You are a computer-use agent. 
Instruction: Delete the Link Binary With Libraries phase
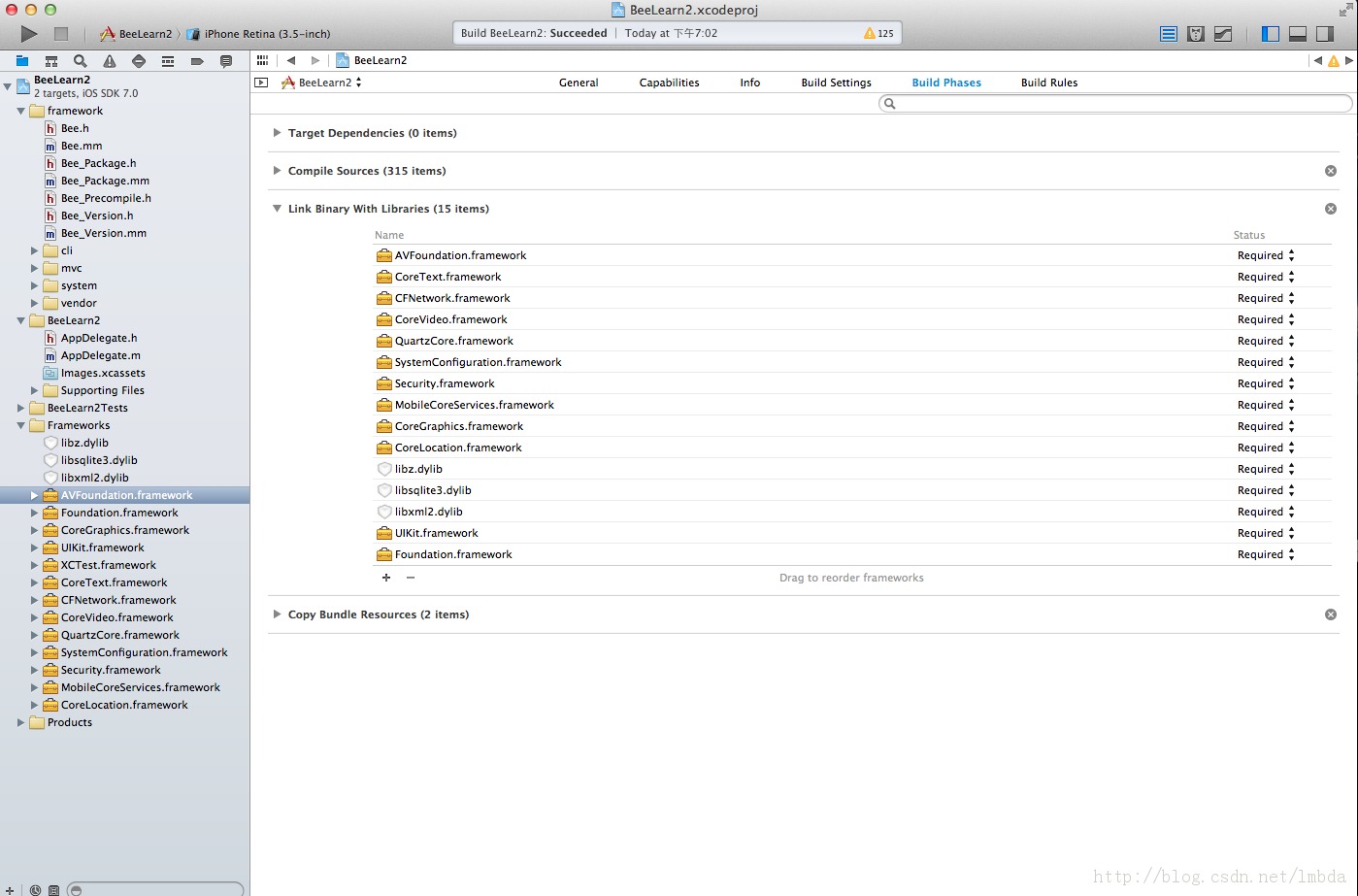(1331, 209)
